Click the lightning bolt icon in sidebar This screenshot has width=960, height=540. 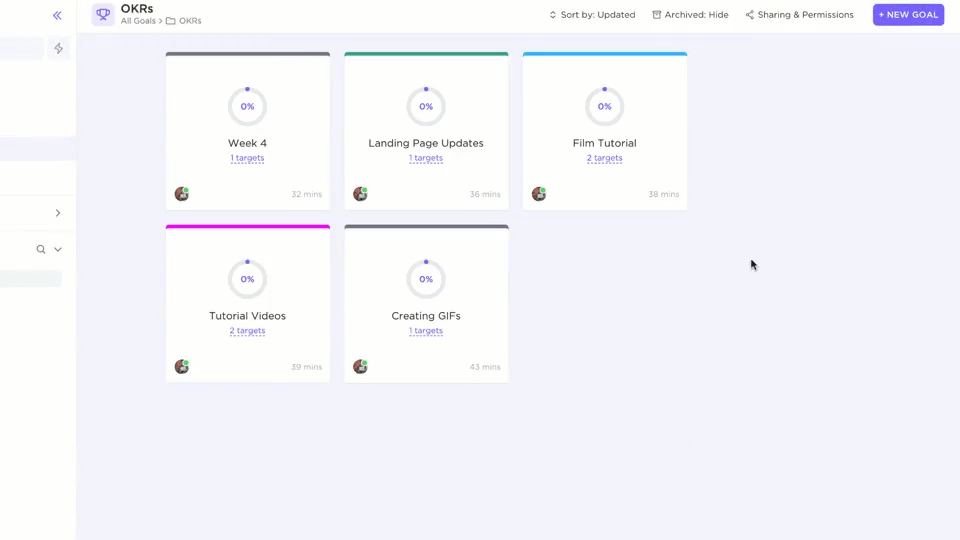click(x=58, y=48)
